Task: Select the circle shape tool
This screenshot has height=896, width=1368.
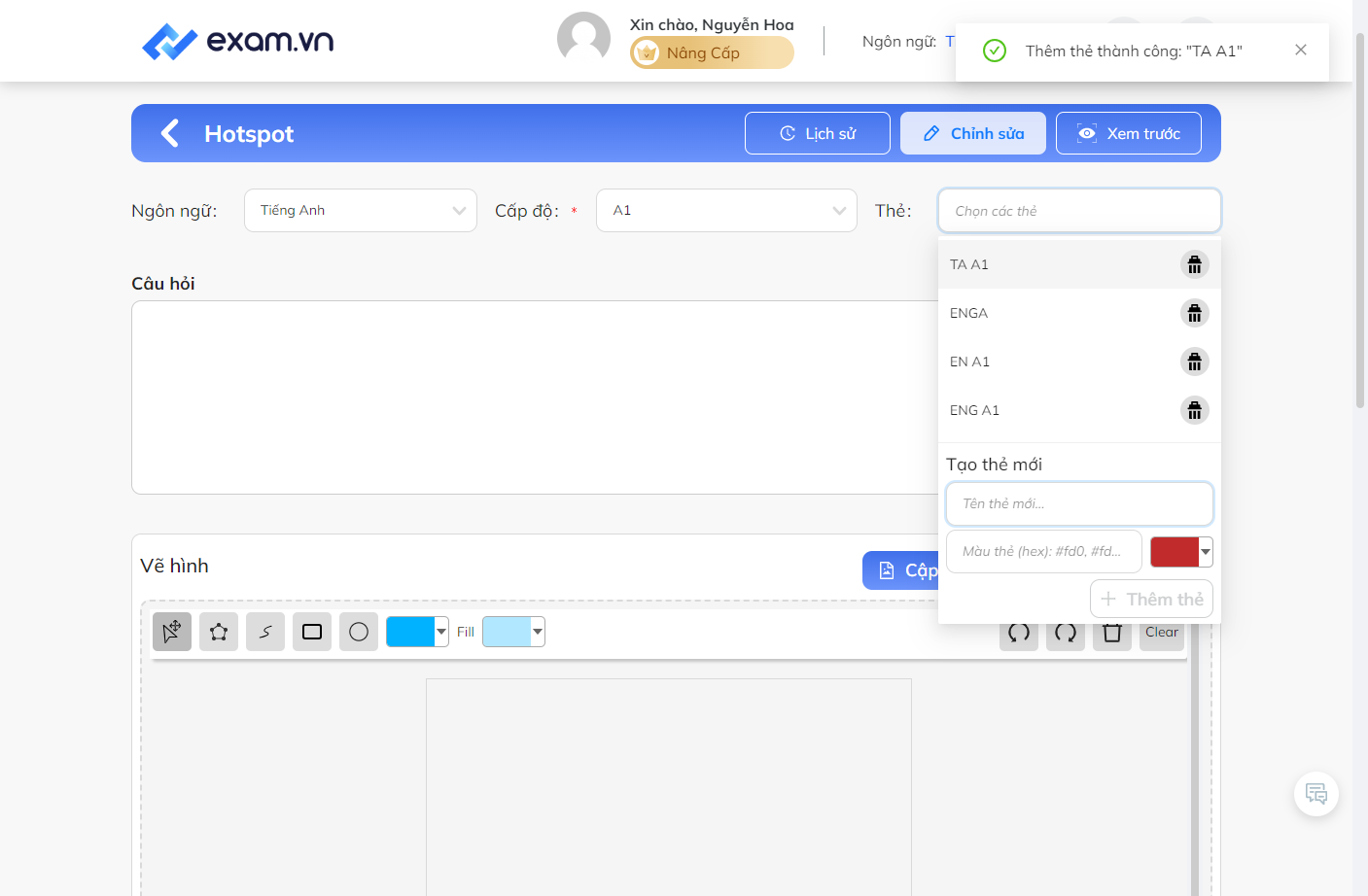Action: click(x=359, y=632)
